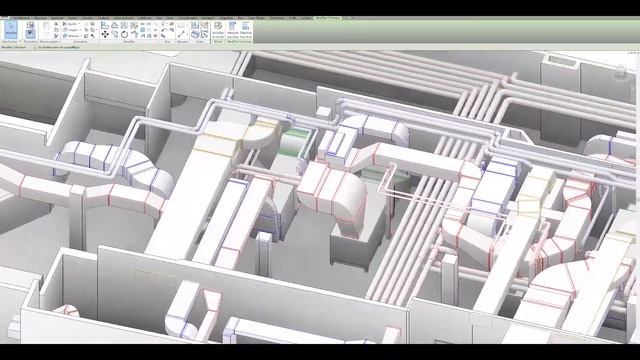Select the Align tool
Viewport: 640px width, 360px height.
pos(104,25)
